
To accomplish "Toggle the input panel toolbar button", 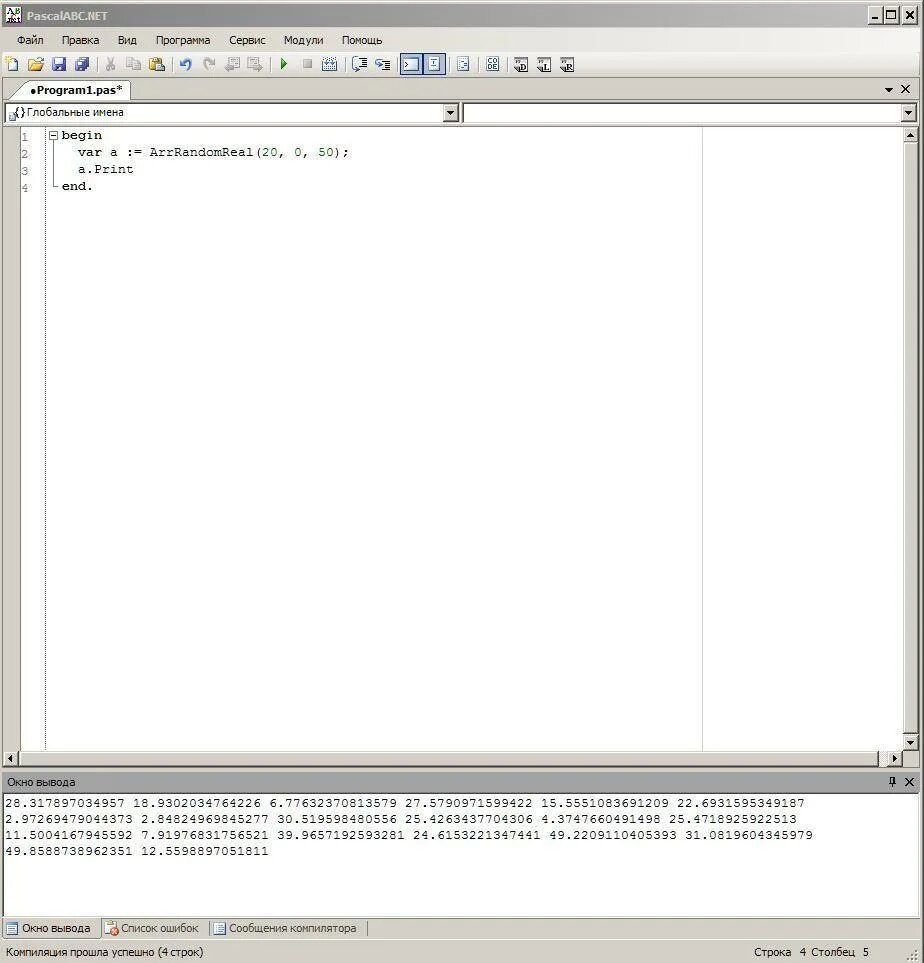I will [434, 64].
